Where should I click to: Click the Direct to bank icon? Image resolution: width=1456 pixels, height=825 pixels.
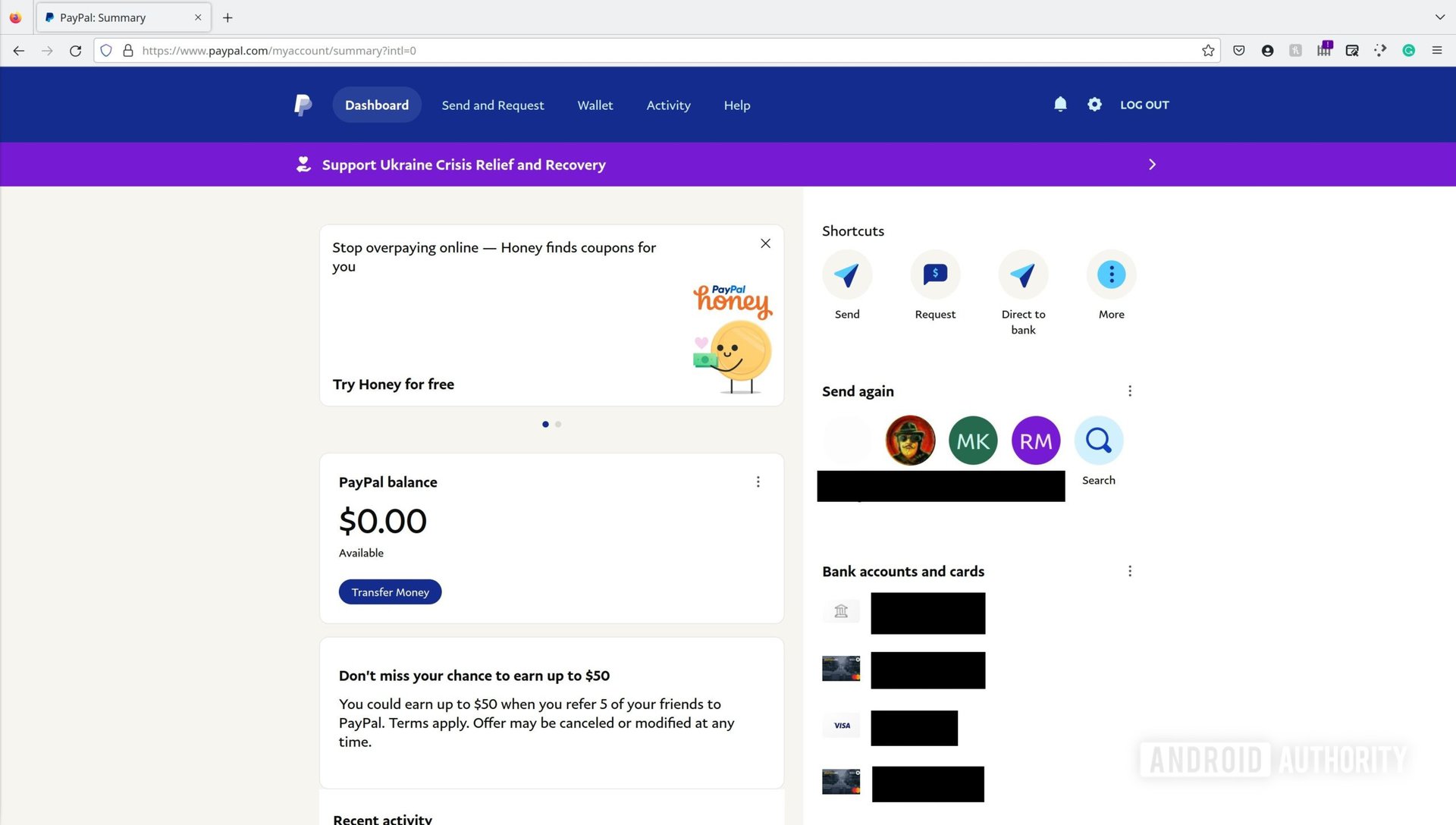1023,274
